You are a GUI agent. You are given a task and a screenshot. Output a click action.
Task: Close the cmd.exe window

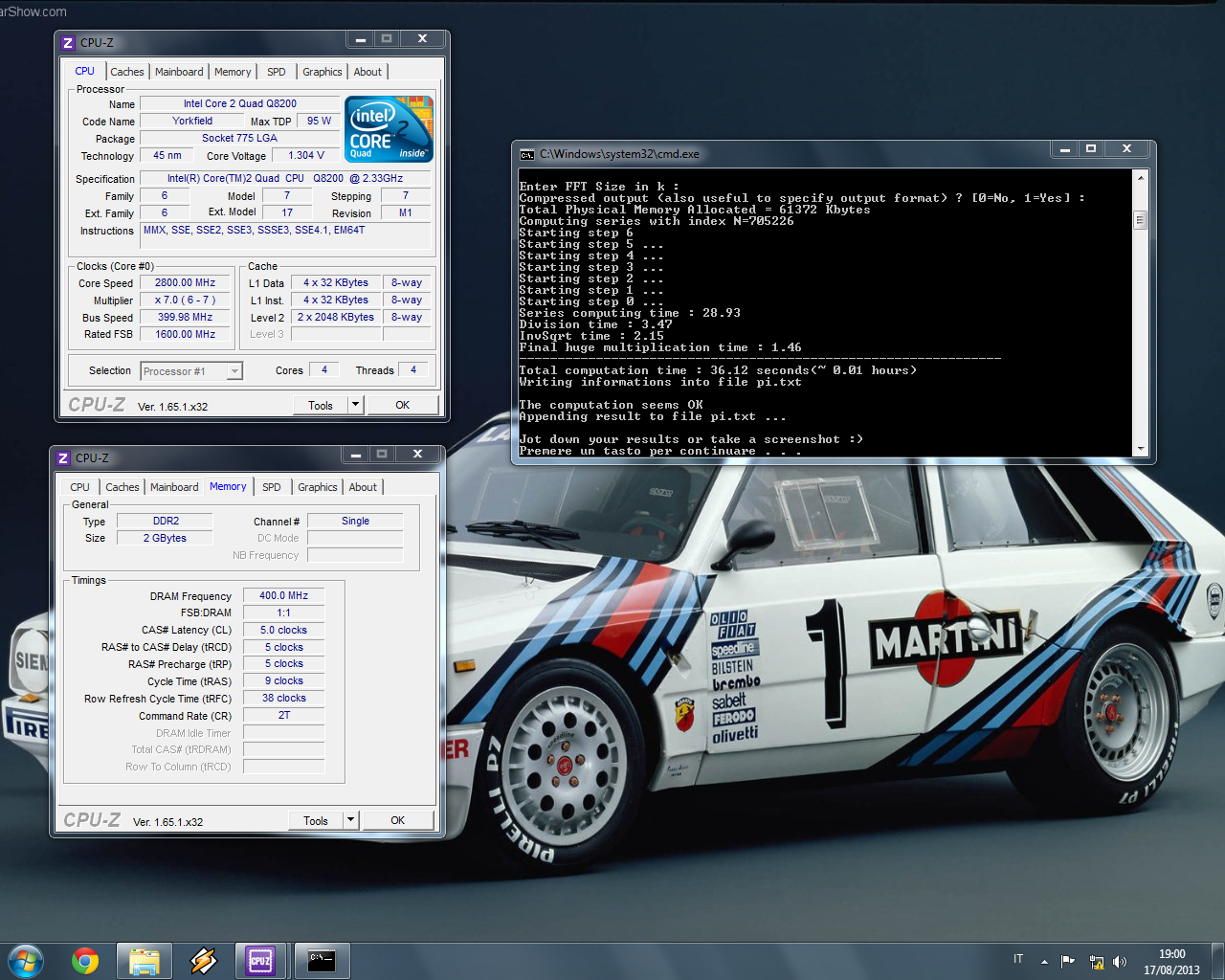pyautogui.click(x=1126, y=149)
